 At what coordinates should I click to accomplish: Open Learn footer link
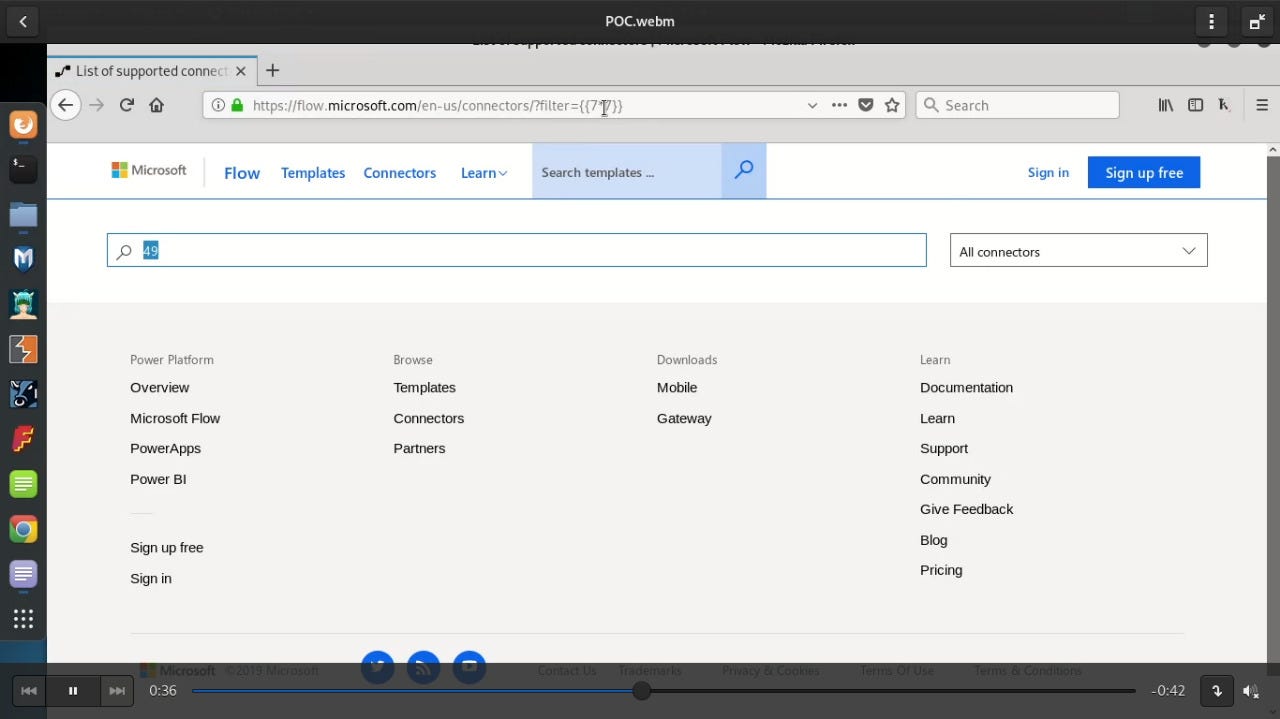(x=937, y=418)
